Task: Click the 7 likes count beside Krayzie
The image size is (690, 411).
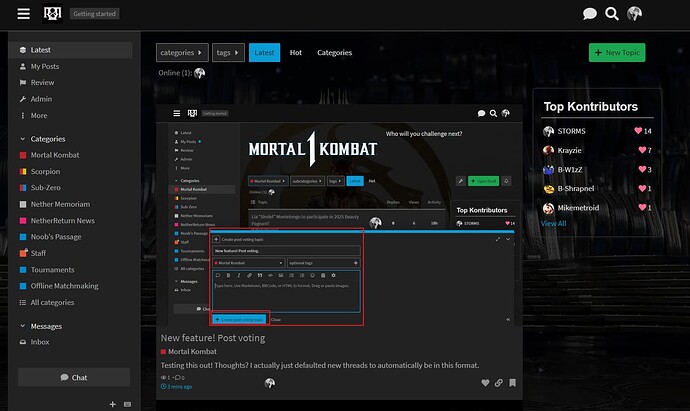Action: click(645, 150)
